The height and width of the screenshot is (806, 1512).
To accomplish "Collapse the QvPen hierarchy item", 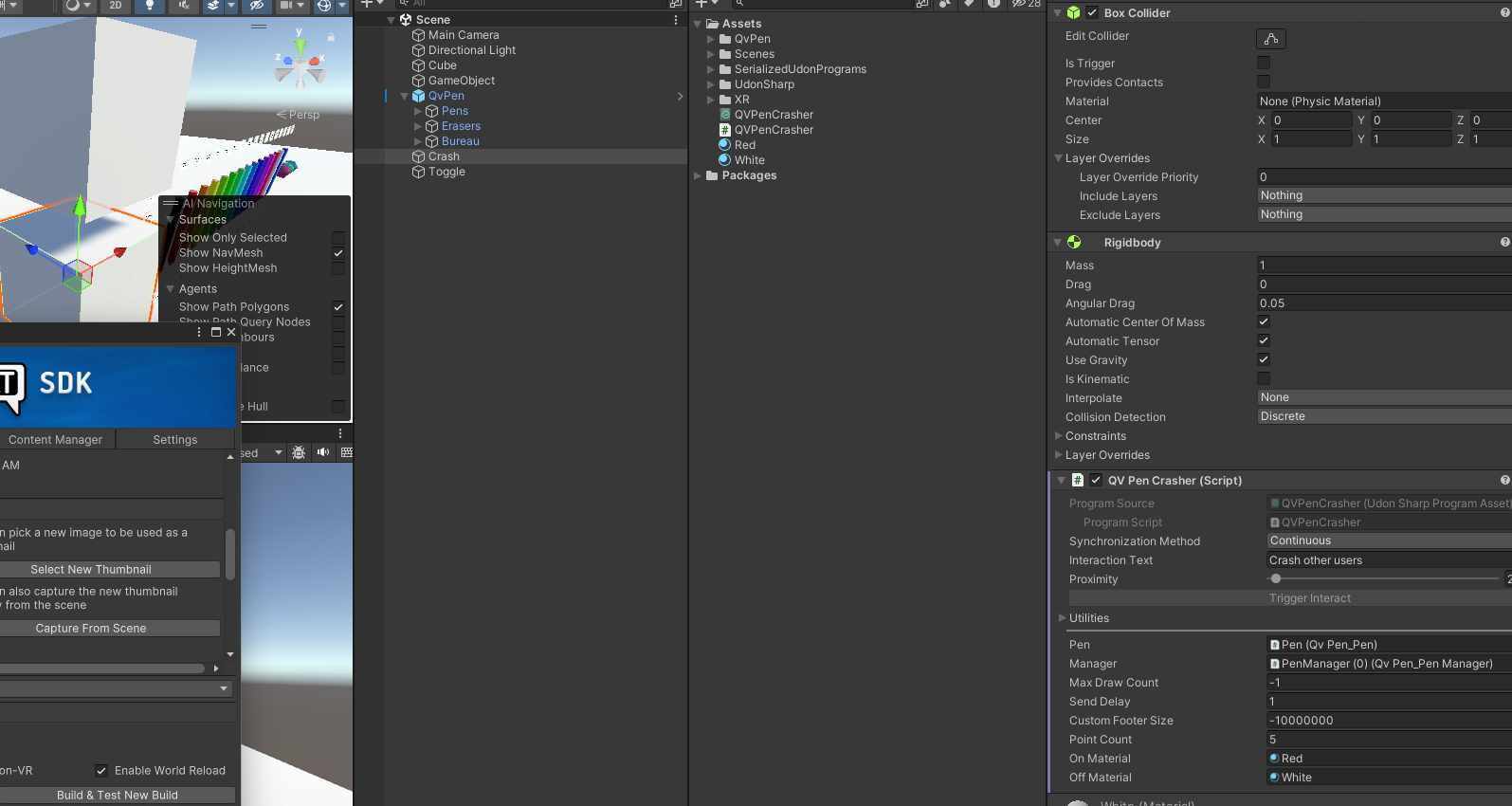I will pyautogui.click(x=405, y=96).
